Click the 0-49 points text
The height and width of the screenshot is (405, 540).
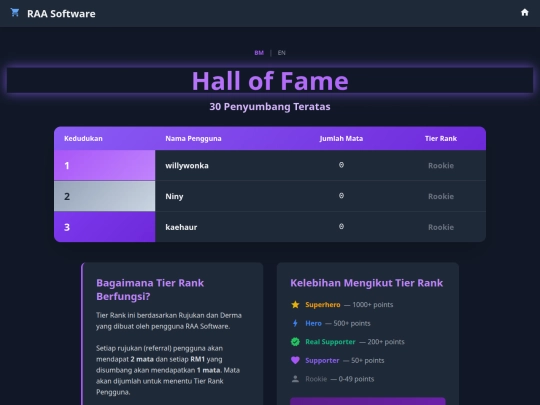click(x=356, y=379)
